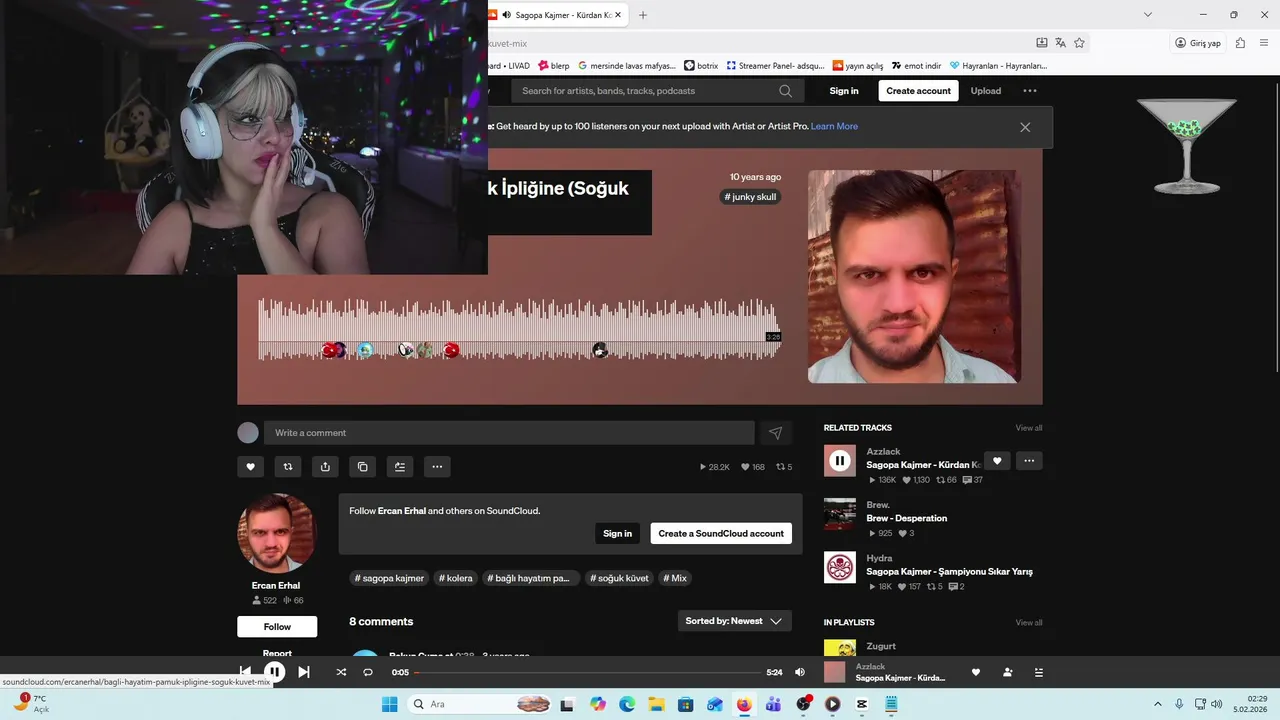Click Create account button in header
Screen dimensions: 1280x720
pos(918,91)
